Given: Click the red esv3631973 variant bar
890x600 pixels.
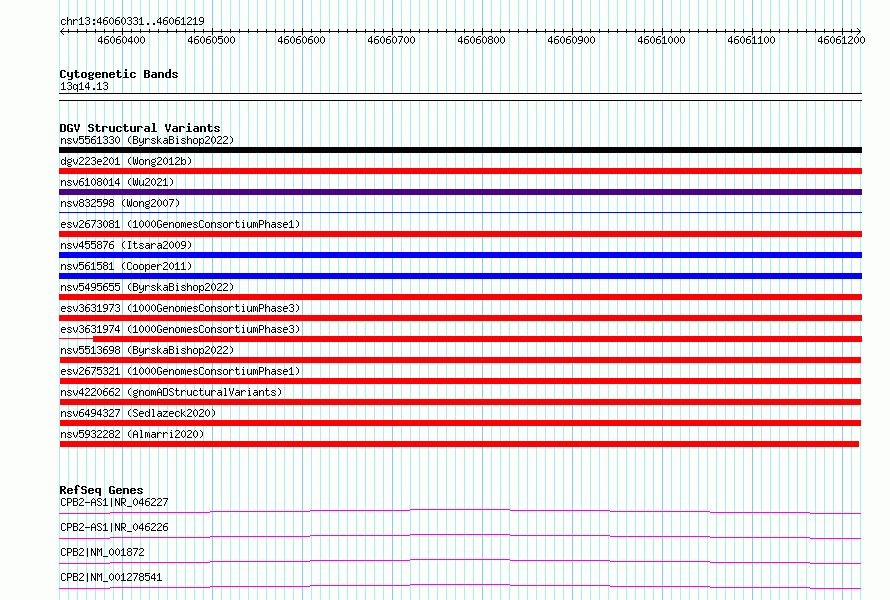Looking at the screenshot, I should point(460,318).
